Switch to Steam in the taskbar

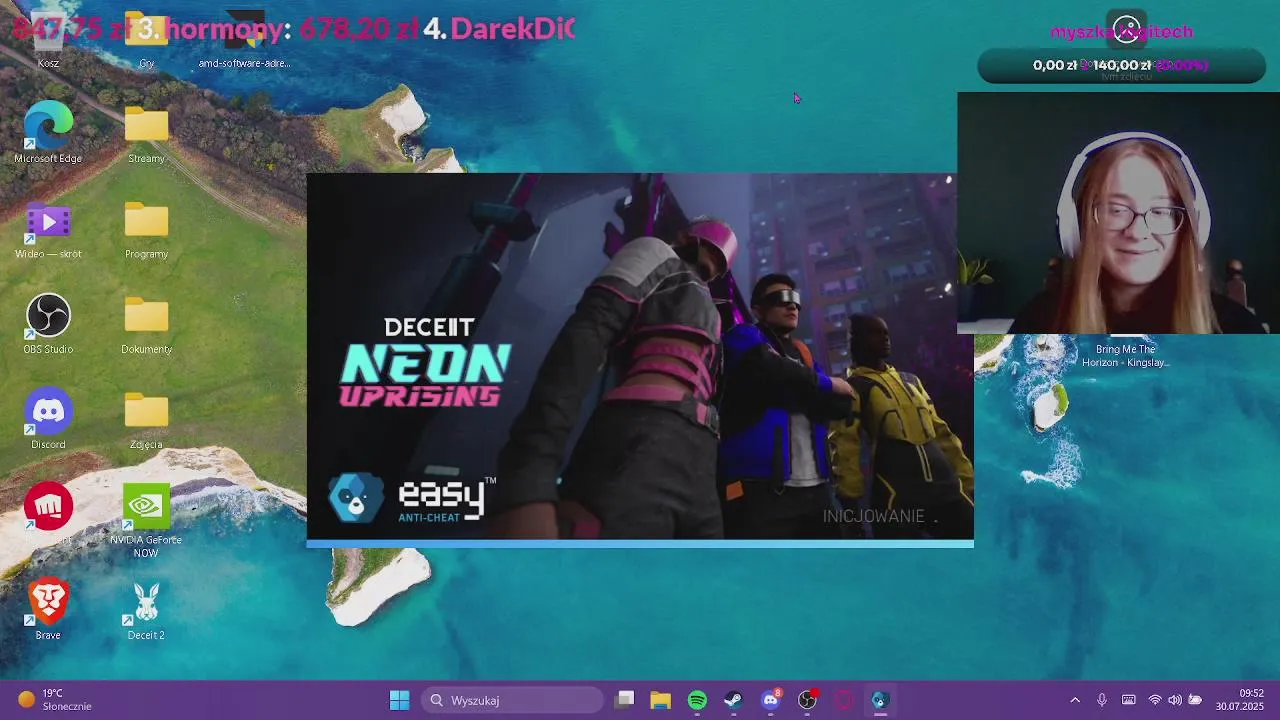[734, 700]
